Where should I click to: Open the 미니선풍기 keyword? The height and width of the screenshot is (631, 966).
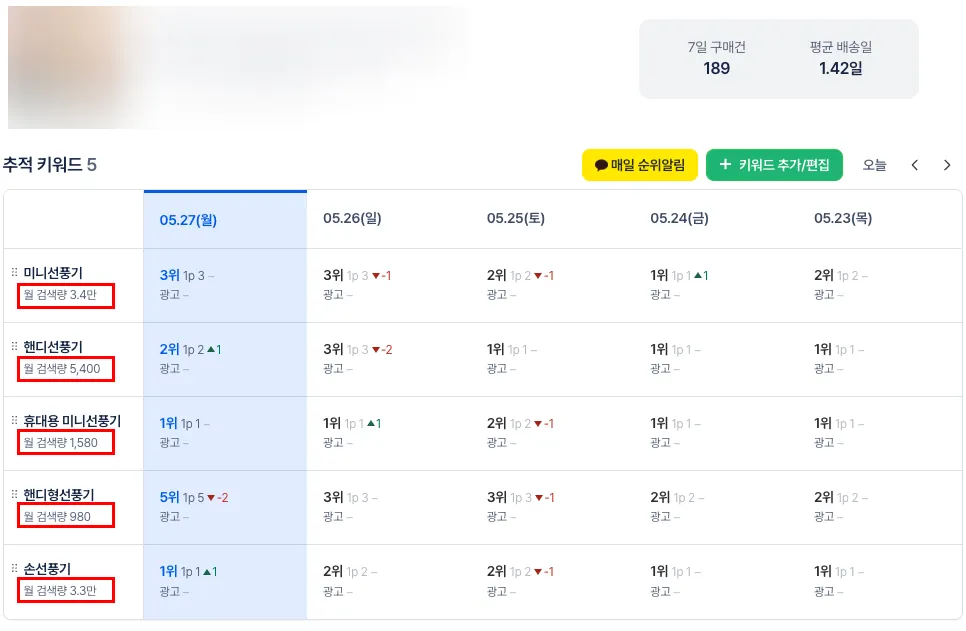coord(53,273)
